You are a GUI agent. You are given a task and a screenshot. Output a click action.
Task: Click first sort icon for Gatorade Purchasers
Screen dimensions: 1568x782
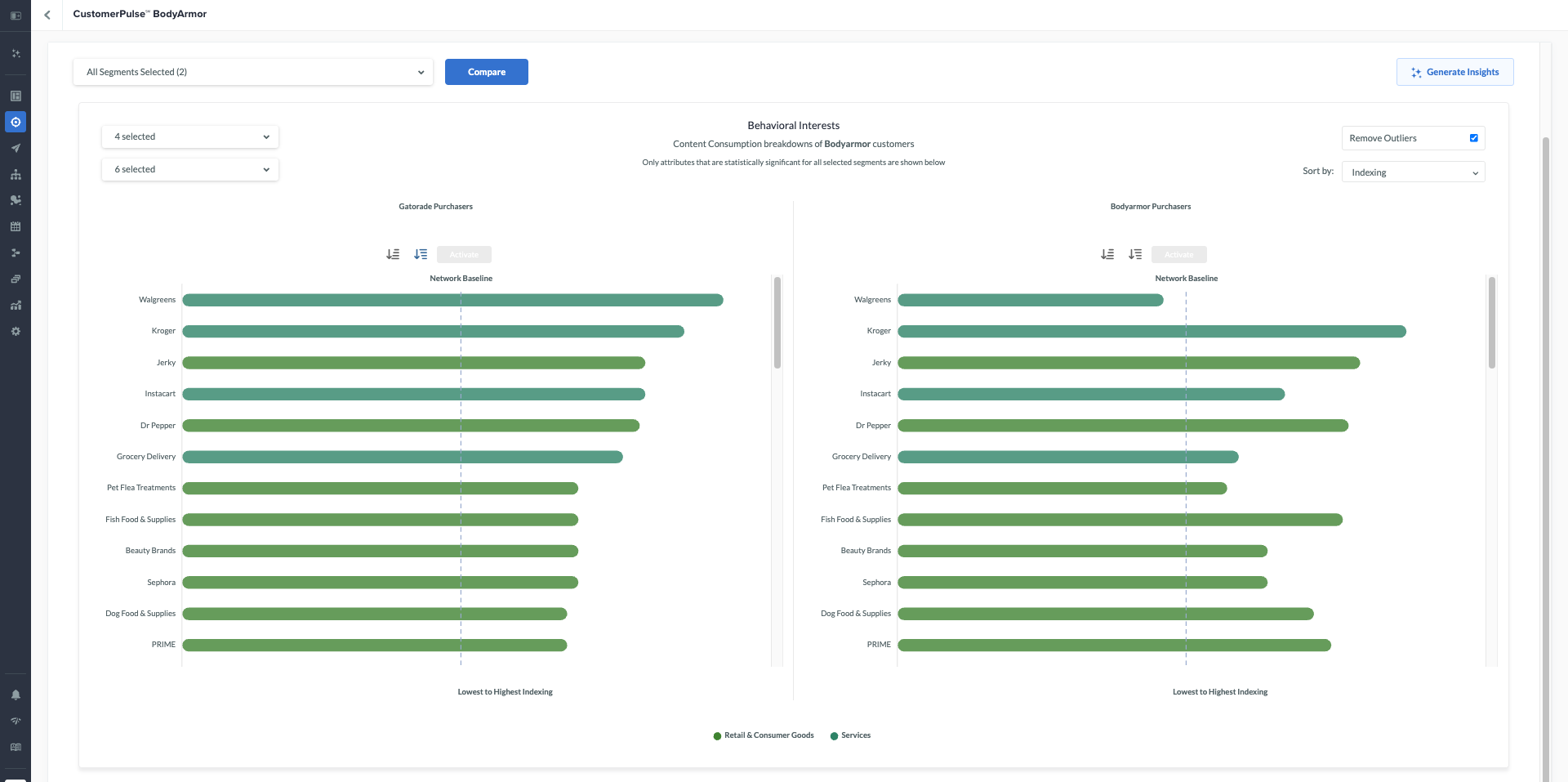[393, 254]
